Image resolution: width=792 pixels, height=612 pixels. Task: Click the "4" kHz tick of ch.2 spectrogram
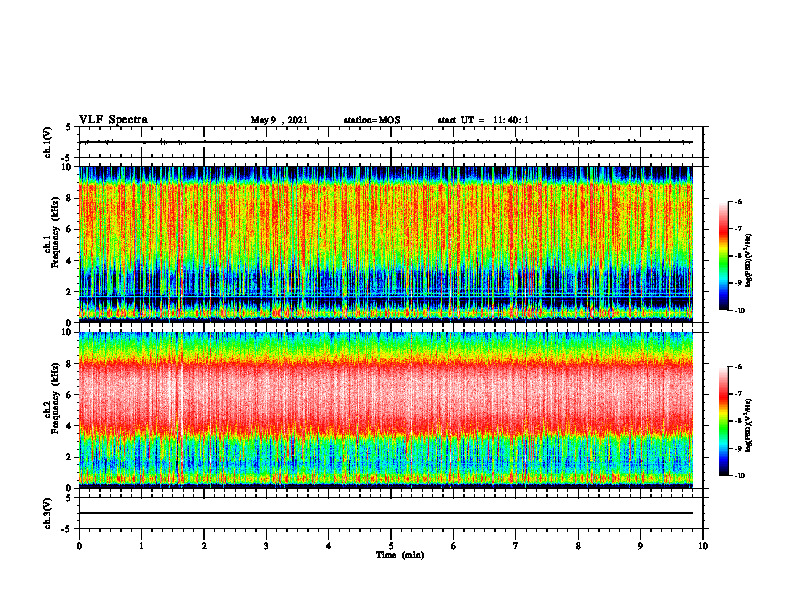tap(69, 426)
